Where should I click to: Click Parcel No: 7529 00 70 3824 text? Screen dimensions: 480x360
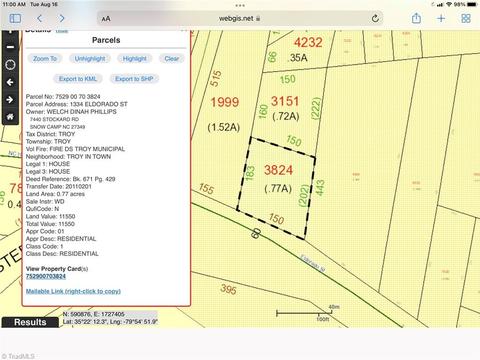(63, 97)
